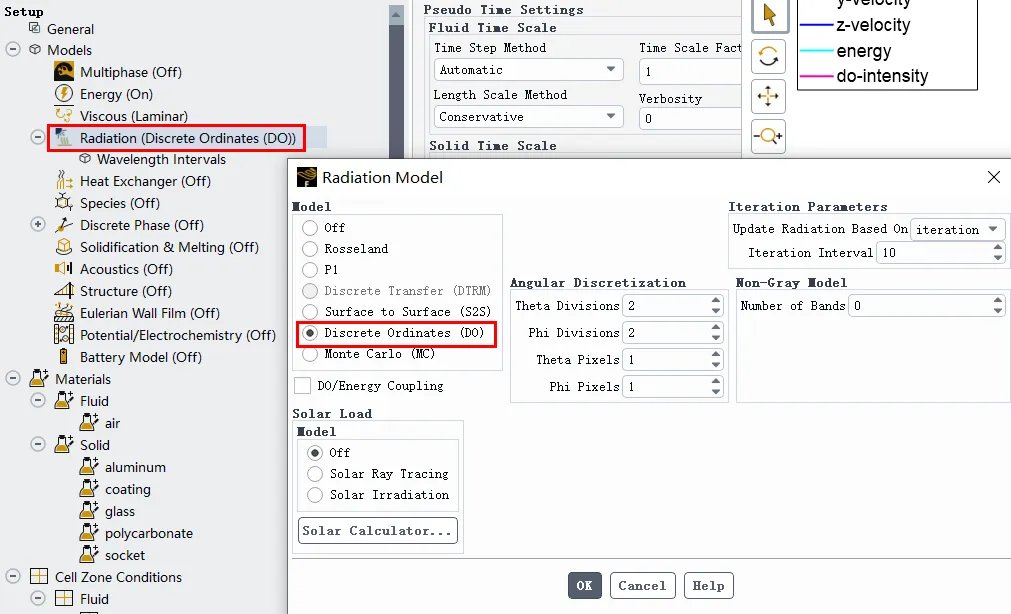Click the rotate view tool icon

(768, 56)
